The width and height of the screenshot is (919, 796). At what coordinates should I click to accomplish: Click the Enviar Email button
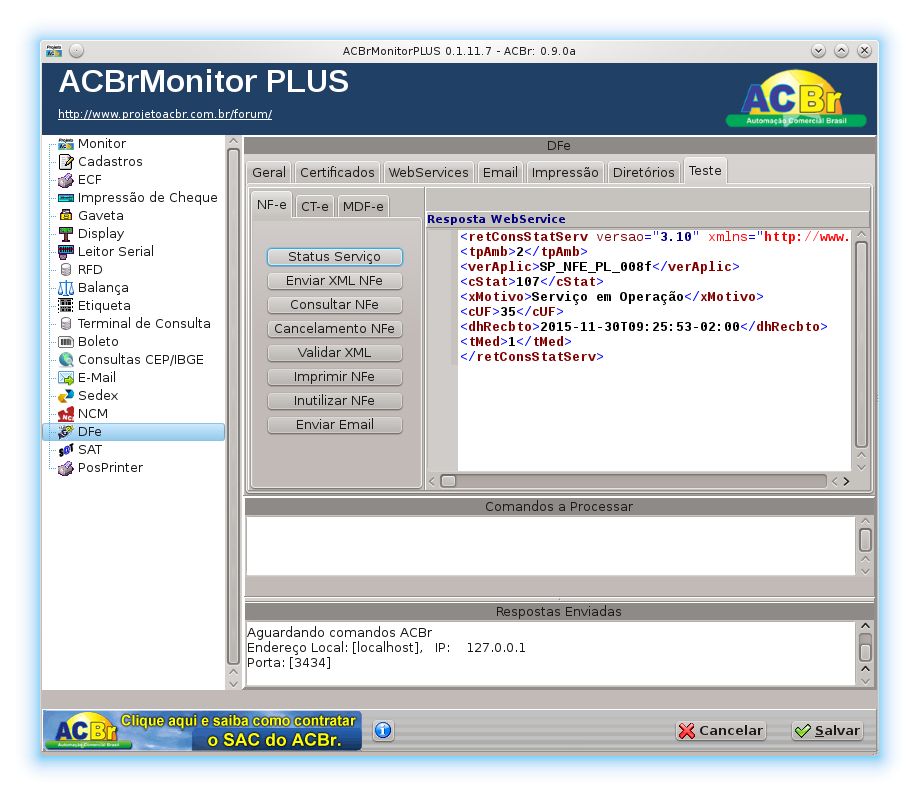(x=335, y=425)
